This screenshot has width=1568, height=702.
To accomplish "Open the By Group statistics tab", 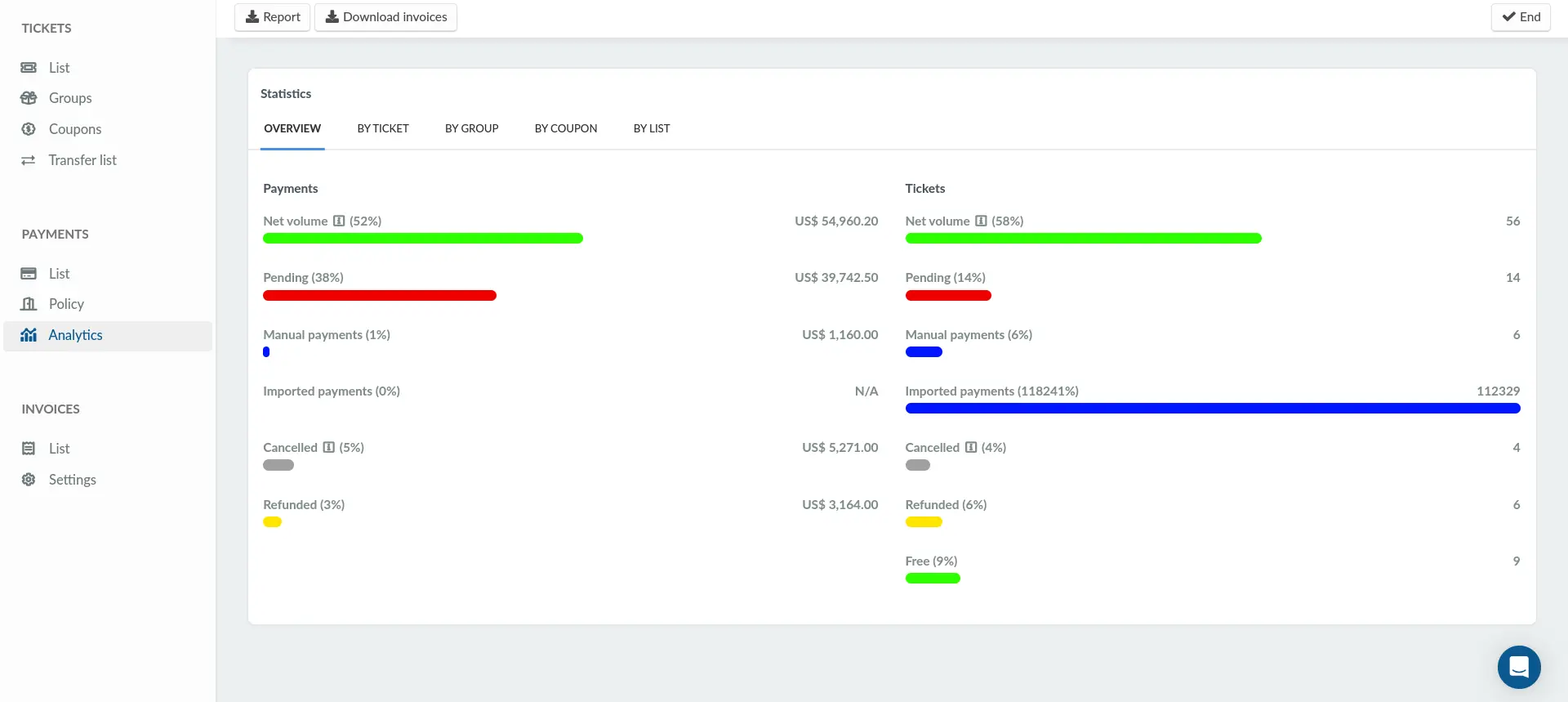I will [471, 128].
